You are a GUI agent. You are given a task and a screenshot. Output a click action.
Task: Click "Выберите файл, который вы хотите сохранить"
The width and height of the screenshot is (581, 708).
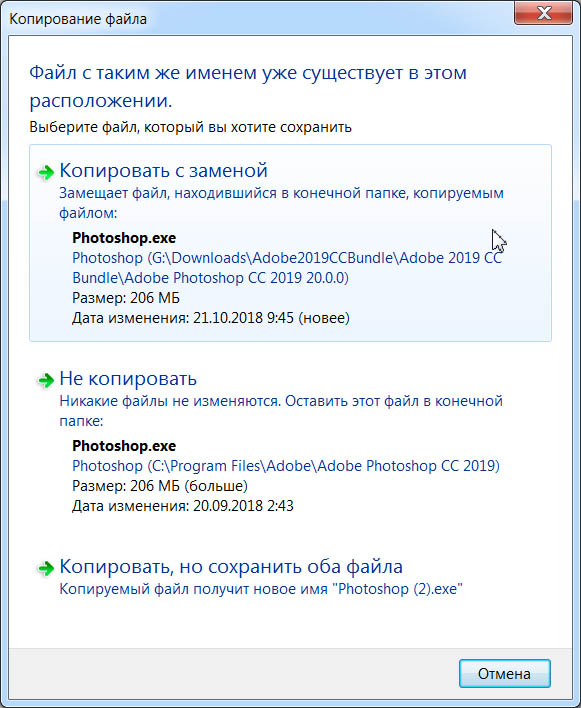tap(191, 127)
